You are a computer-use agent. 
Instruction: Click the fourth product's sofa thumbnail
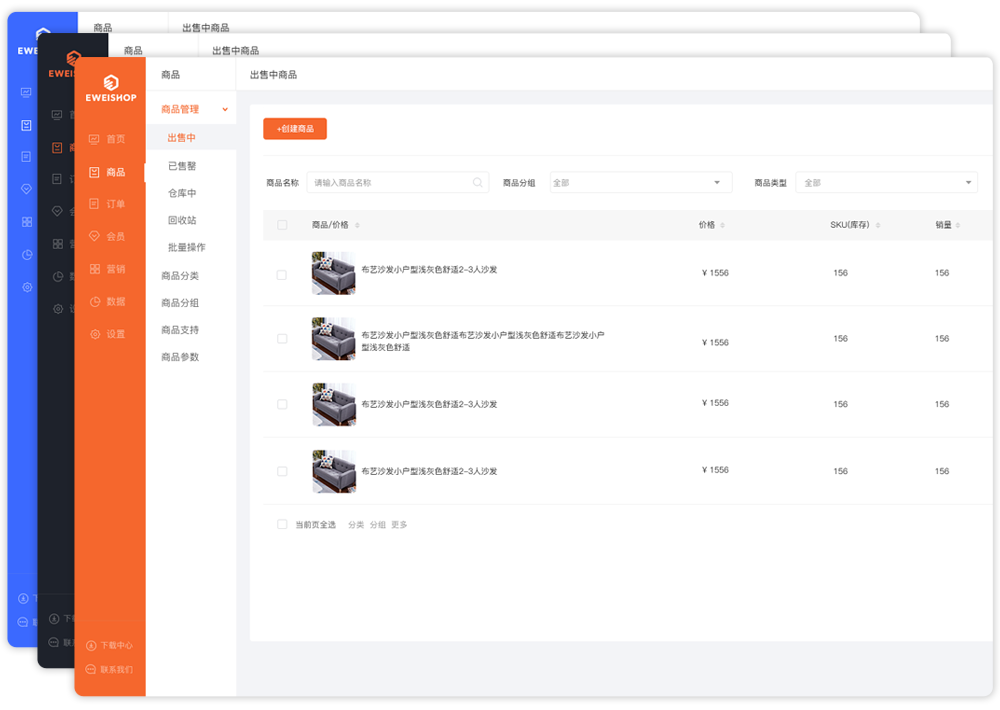334,471
